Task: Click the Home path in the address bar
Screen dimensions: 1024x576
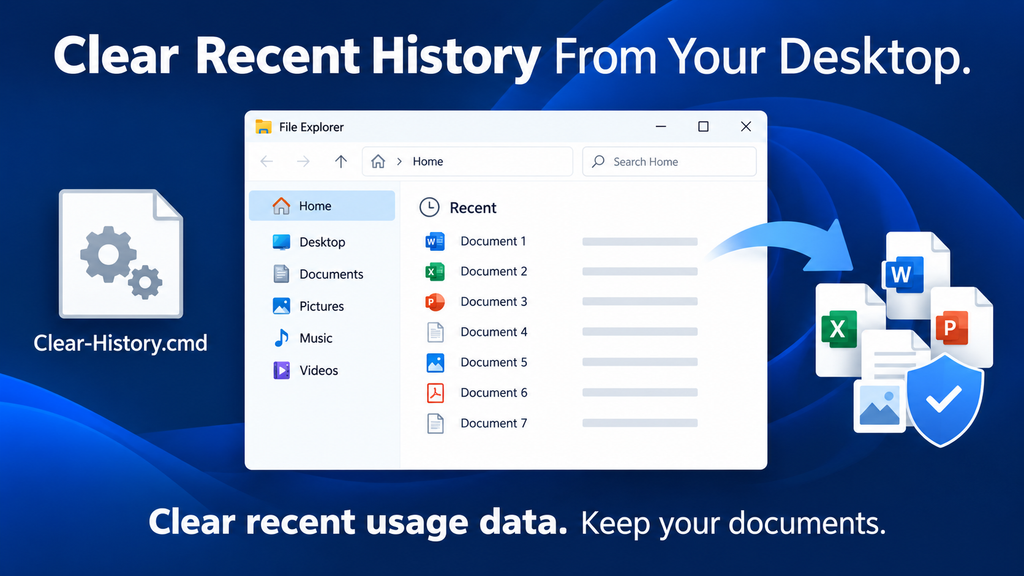Action: click(428, 161)
